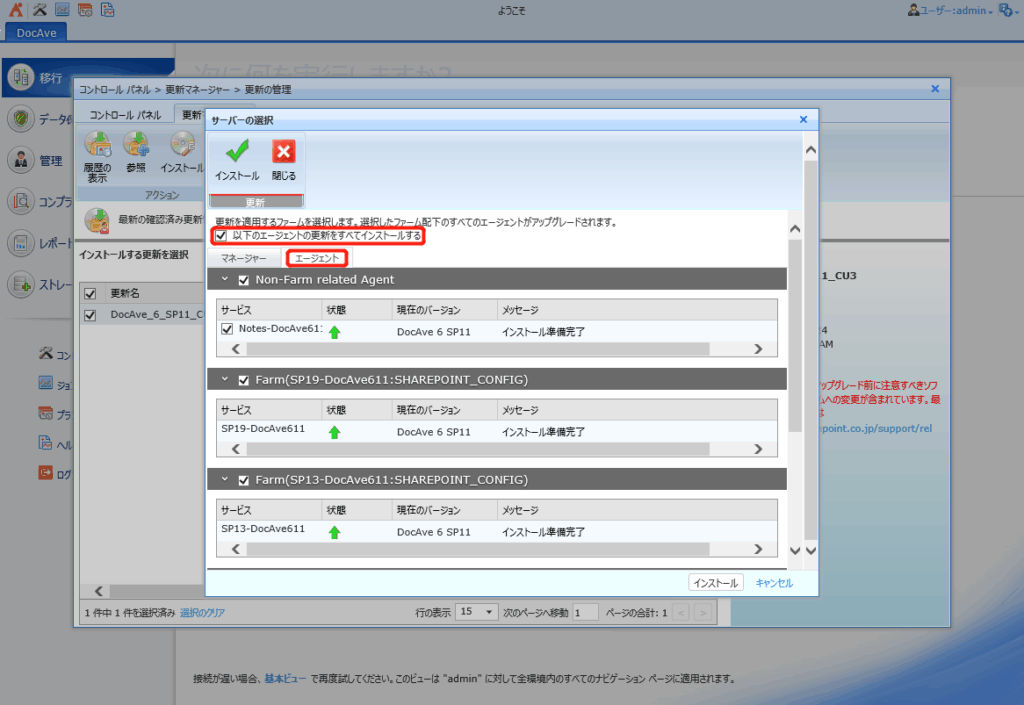Click the 次のページへ移動 page number field
This screenshot has height=705, width=1024.
tap(585, 612)
